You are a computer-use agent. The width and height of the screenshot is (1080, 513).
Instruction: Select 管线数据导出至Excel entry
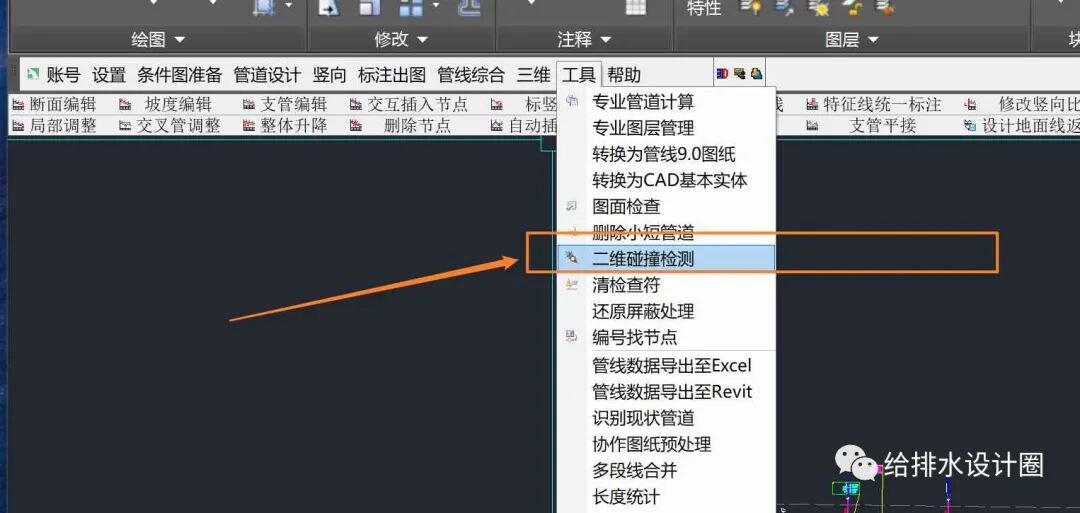(667, 366)
